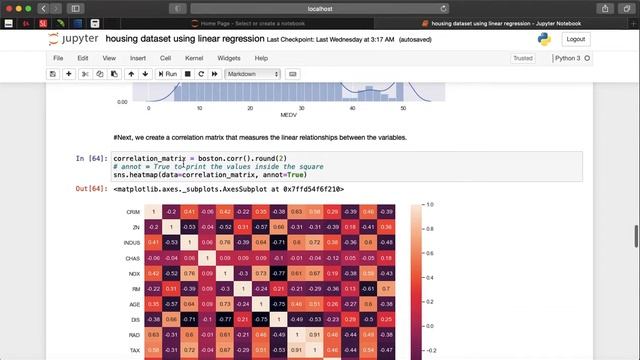Viewport: 640px width, 360px height.
Task: Click the Python 3 kernel indicator
Action: point(571,58)
